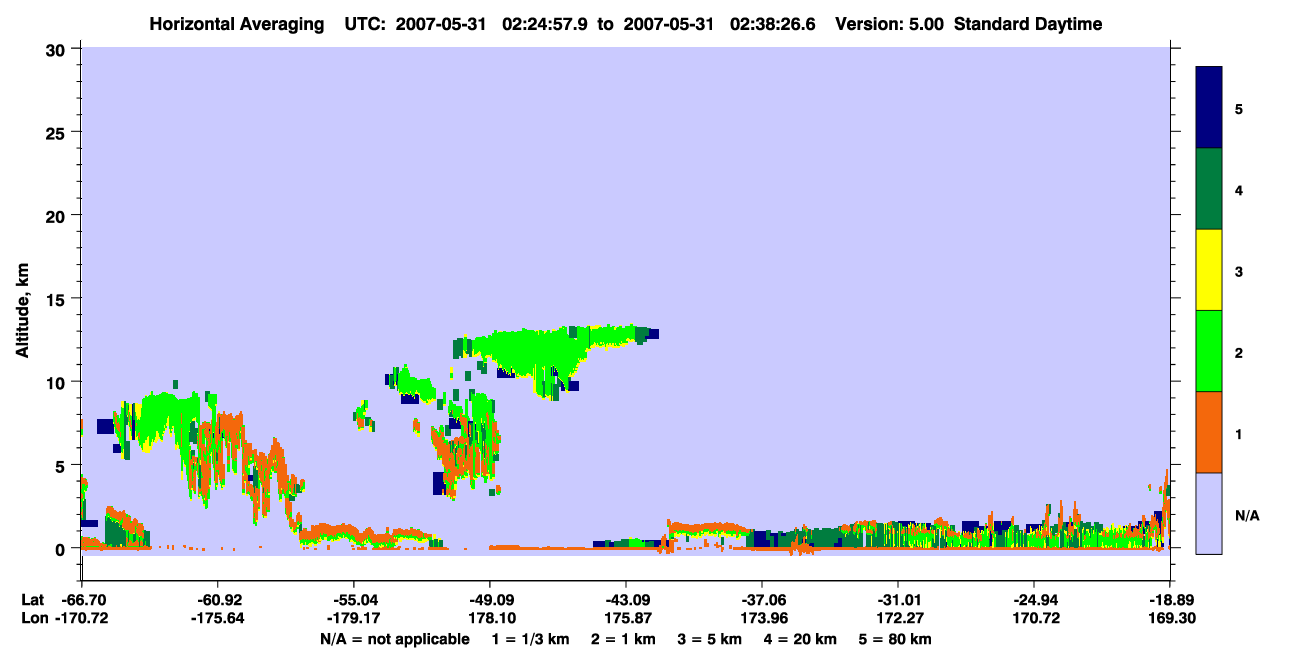1300x667 pixels.
Task: Click the altitude tick label 20
Action: pyautogui.click(x=58, y=215)
